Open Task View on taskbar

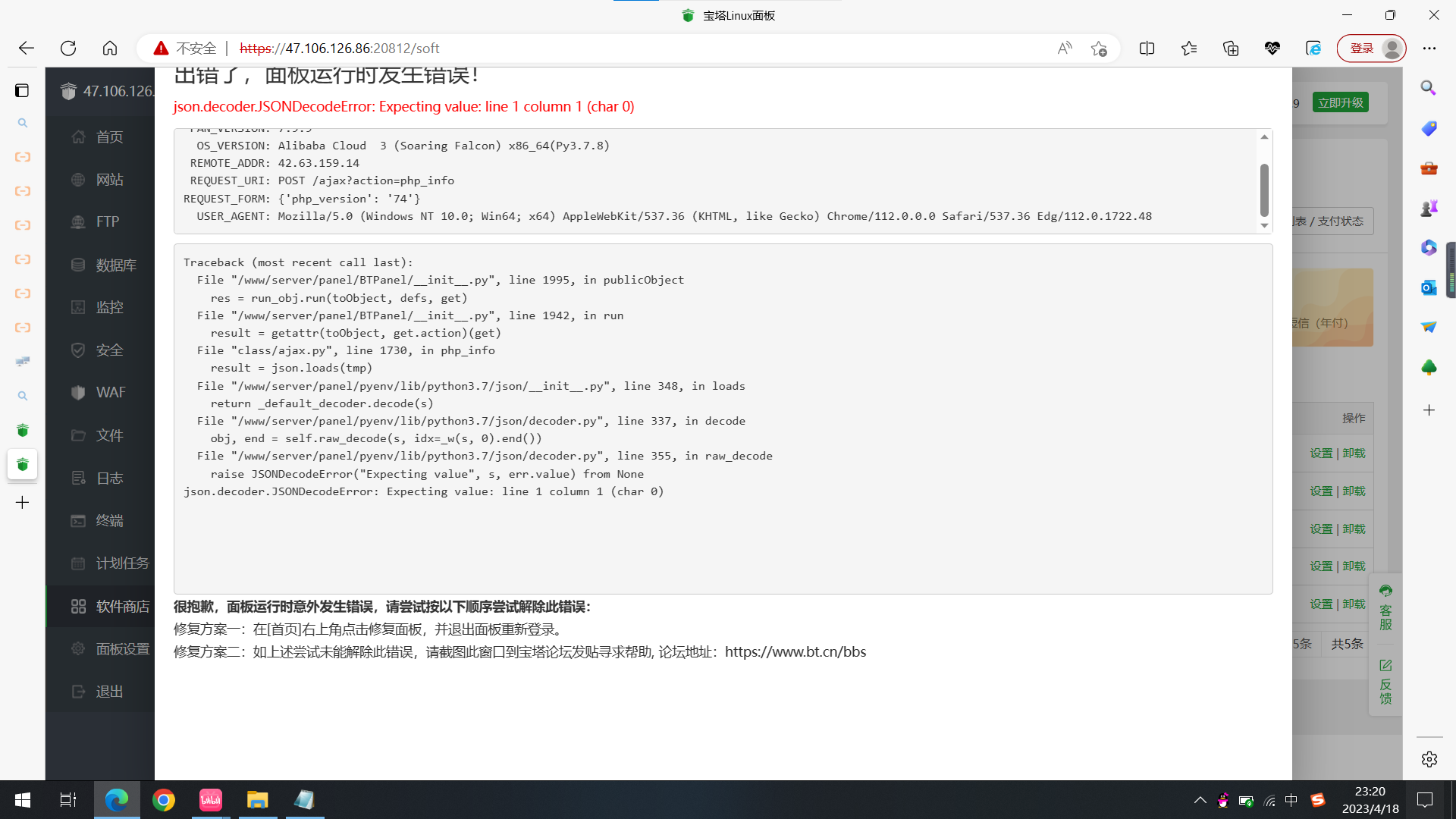point(68,800)
